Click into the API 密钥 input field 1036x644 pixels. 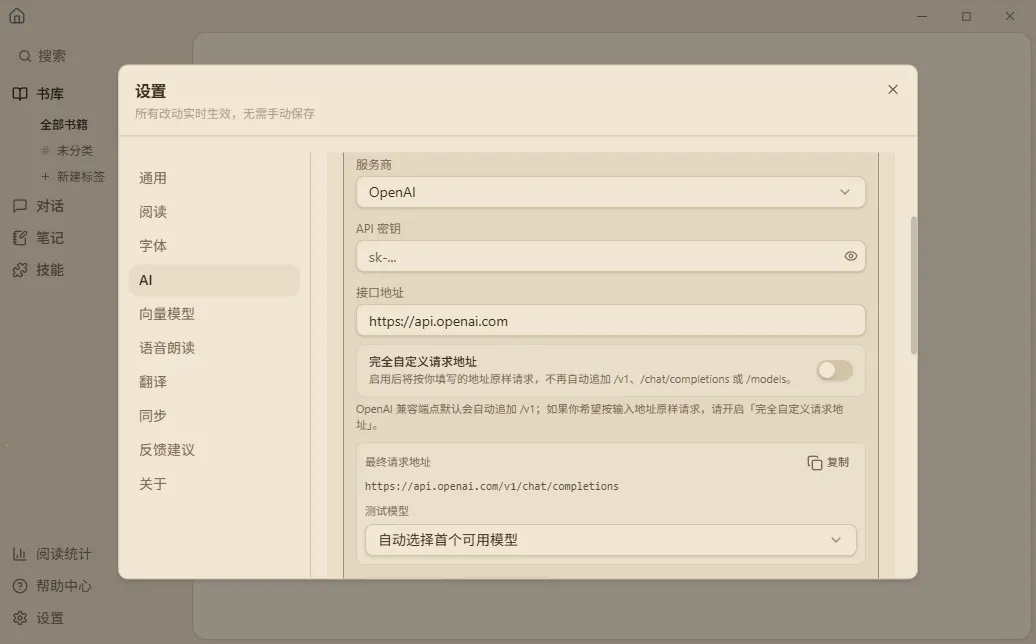click(x=610, y=256)
